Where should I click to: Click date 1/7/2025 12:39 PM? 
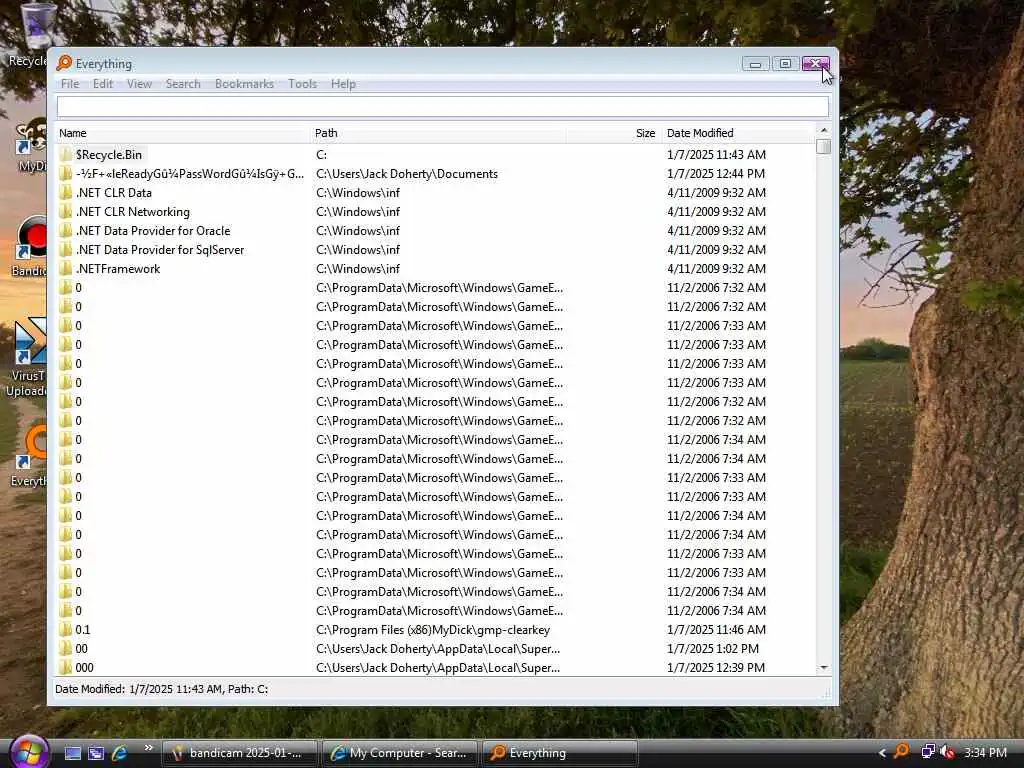[x=716, y=667]
